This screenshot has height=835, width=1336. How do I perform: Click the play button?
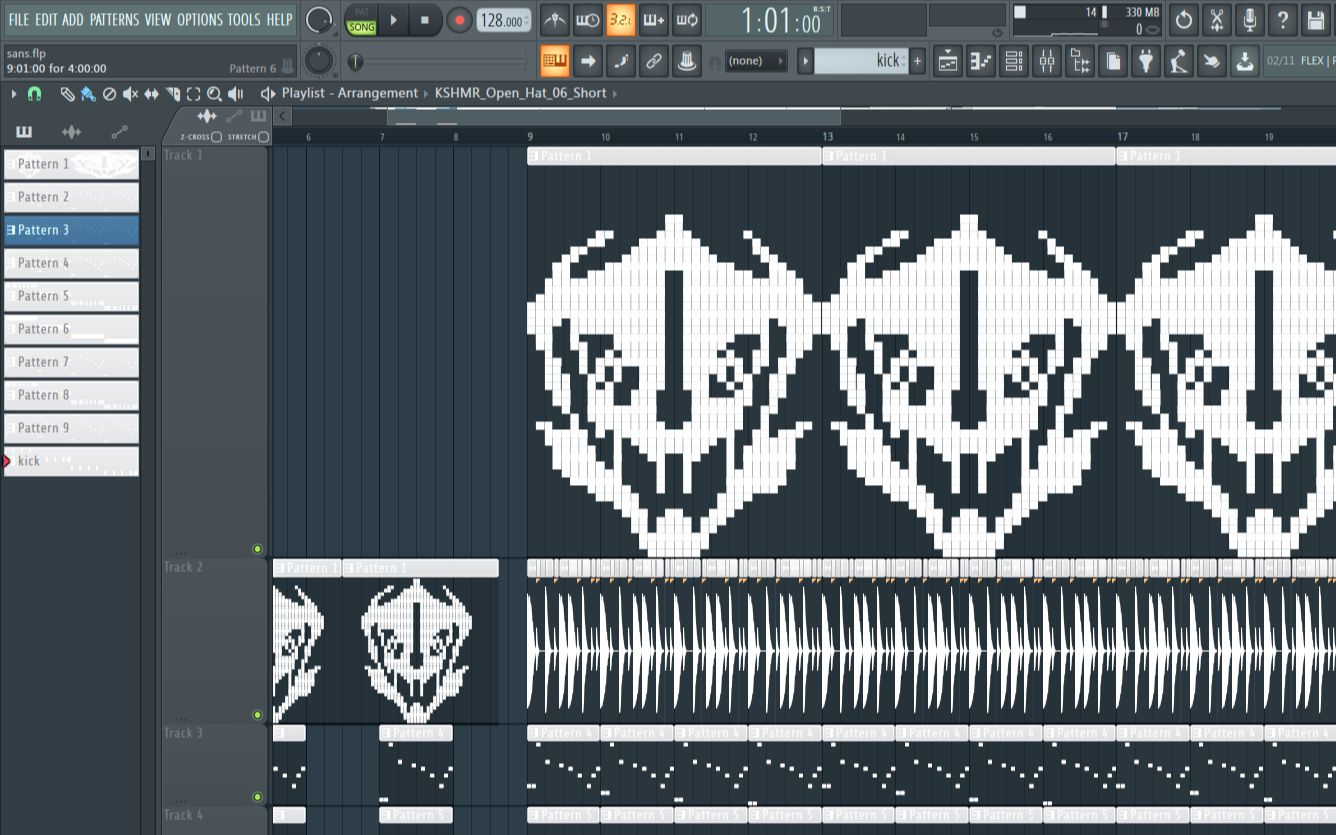tap(394, 20)
